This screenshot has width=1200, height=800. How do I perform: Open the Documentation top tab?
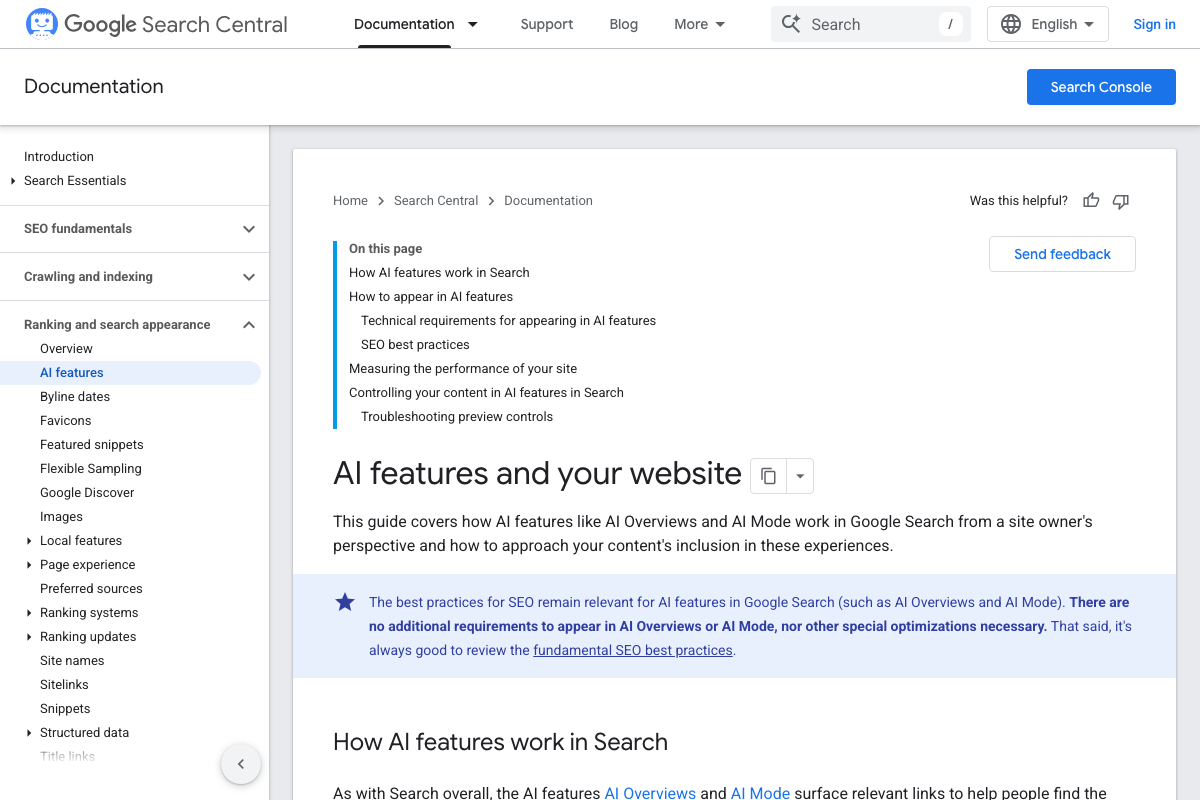(404, 24)
